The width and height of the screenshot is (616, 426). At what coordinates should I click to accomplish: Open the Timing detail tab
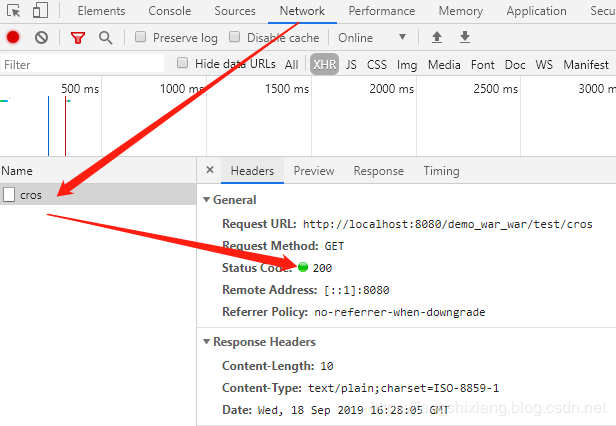tap(441, 171)
